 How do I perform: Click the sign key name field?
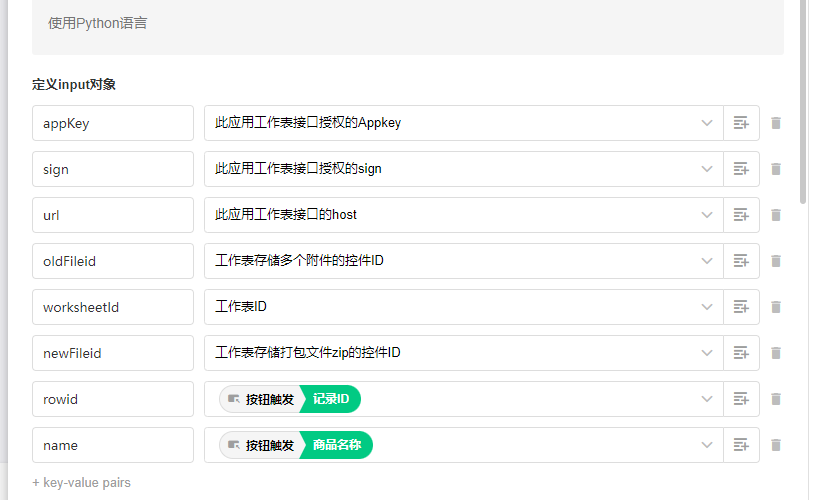point(112,169)
